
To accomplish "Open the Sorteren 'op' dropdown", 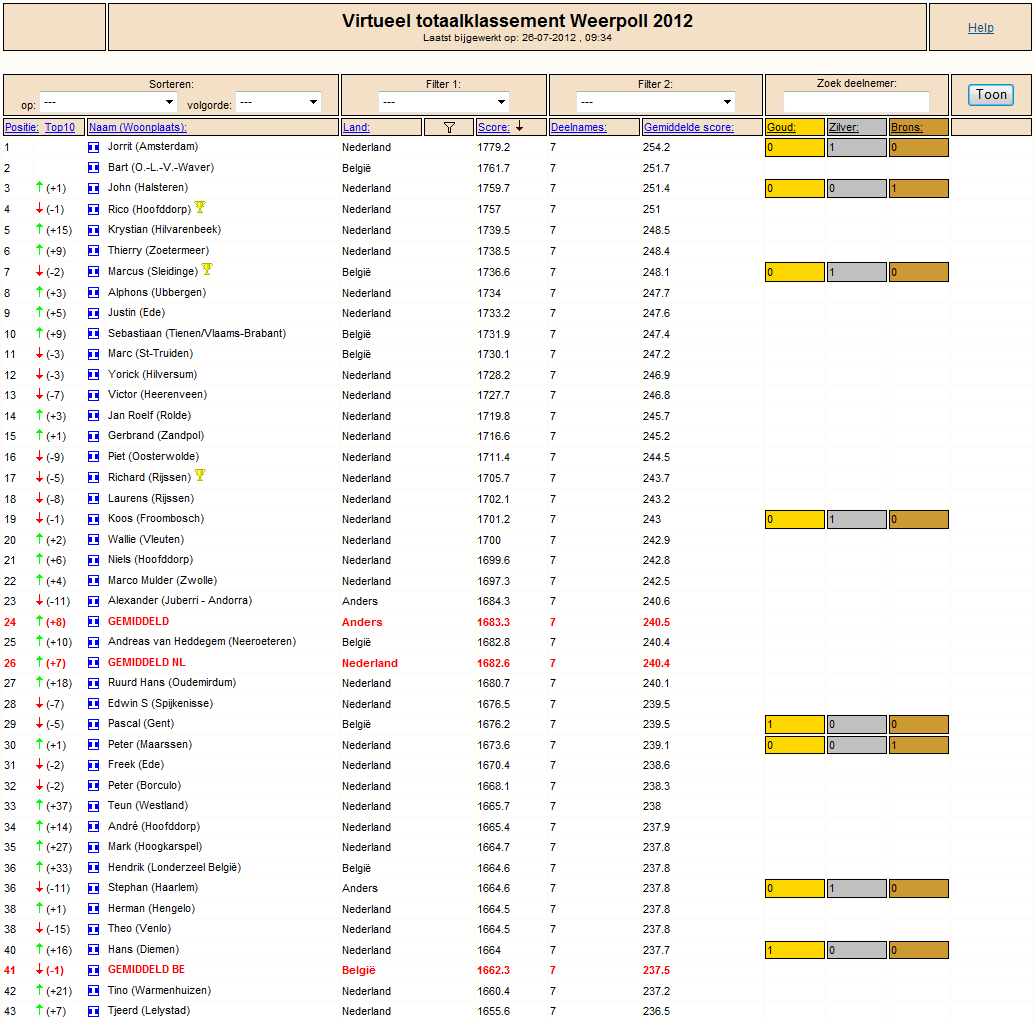I will 109,102.
